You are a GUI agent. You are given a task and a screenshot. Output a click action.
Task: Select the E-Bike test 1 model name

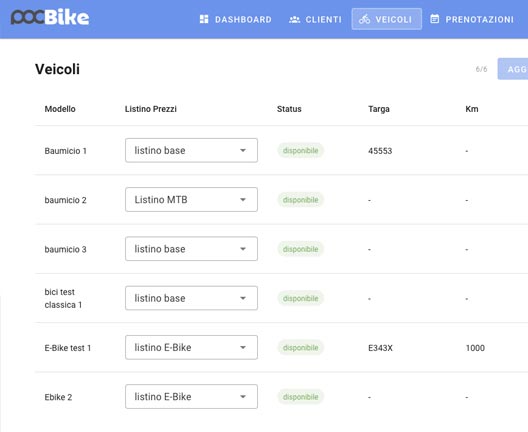tap(68, 348)
